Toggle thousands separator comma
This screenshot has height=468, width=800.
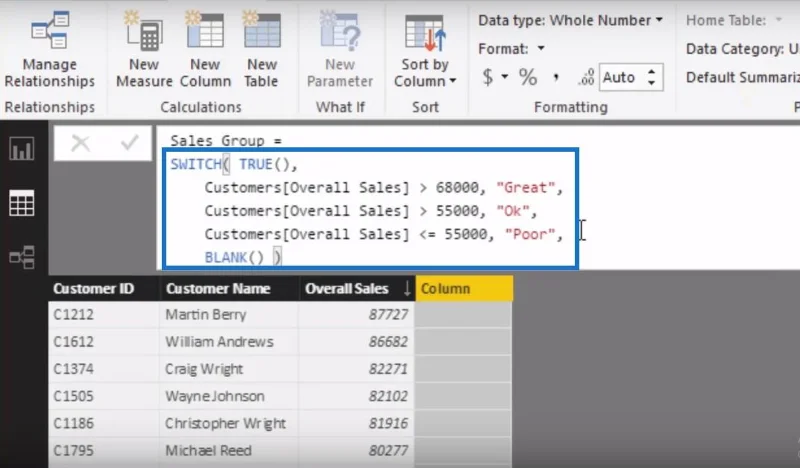point(556,78)
